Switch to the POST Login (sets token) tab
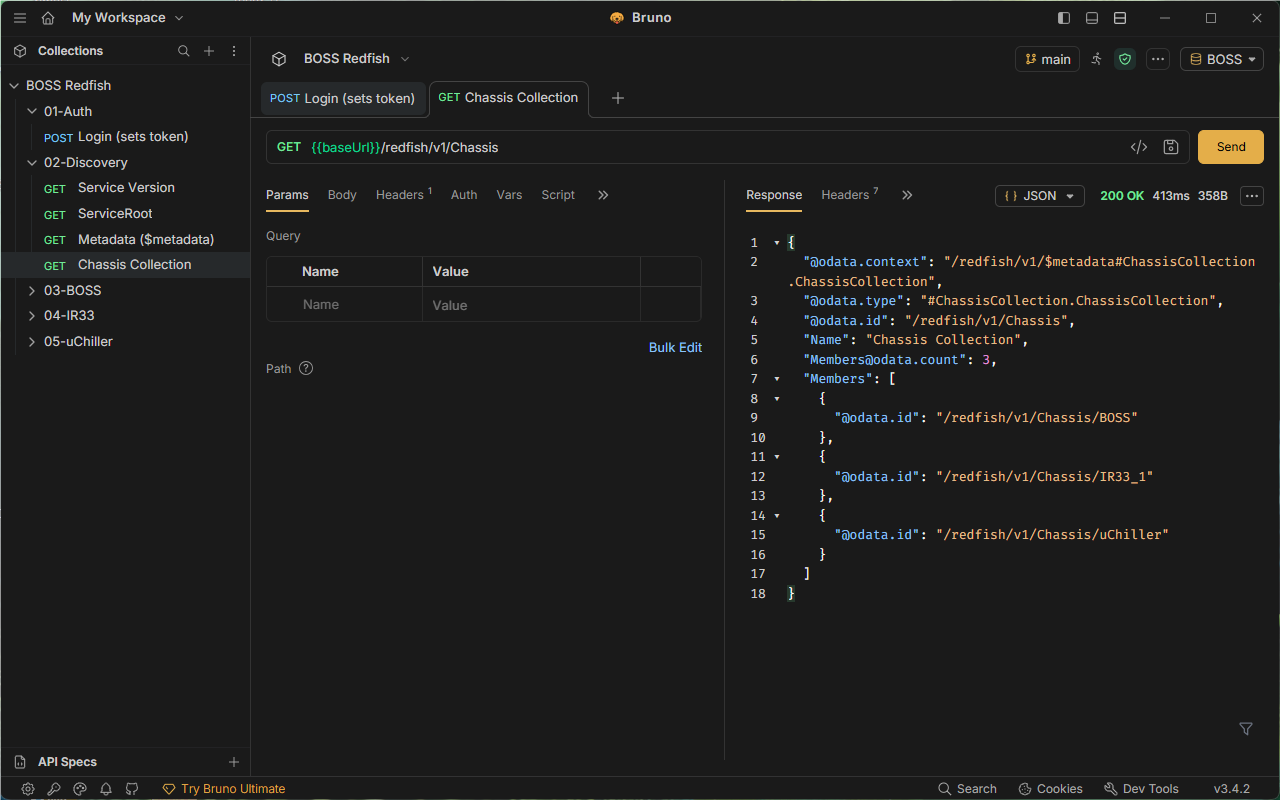This screenshot has height=800, width=1280. click(343, 98)
